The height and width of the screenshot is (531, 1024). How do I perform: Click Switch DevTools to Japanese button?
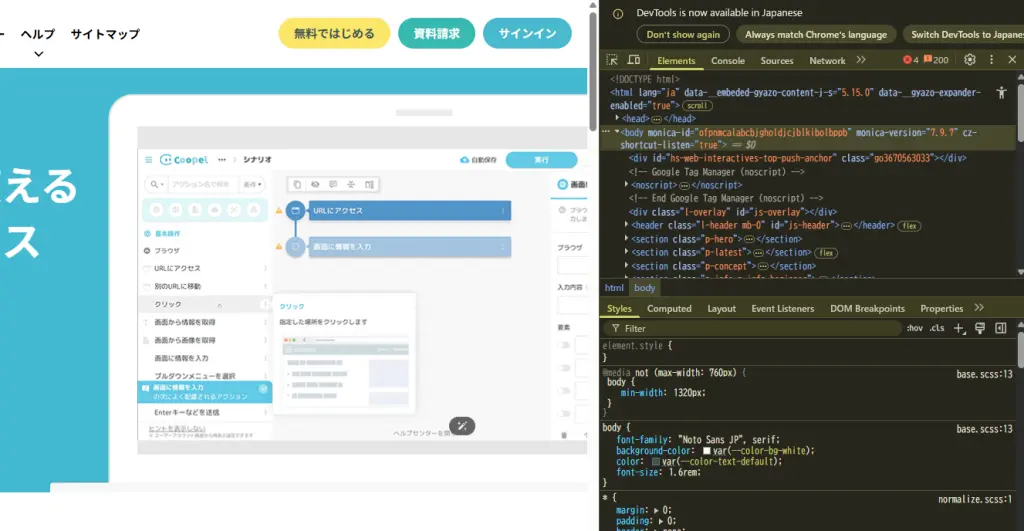[964, 35]
